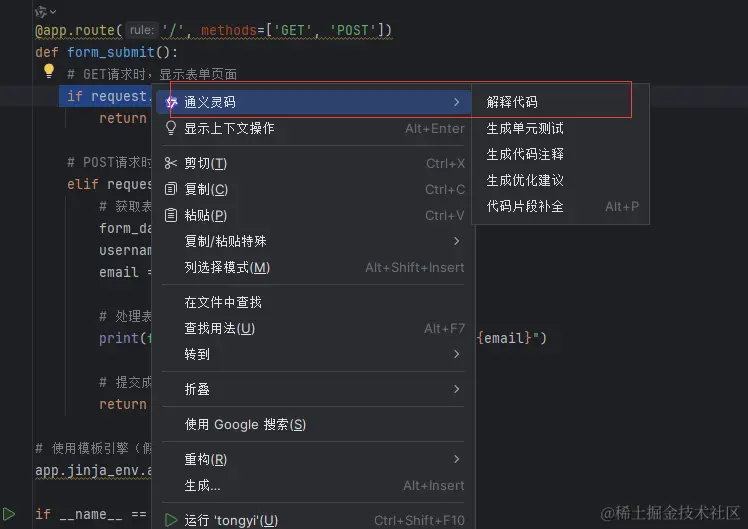Open the 折叠 submenu
The image size is (748, 529).
point(313,389)
